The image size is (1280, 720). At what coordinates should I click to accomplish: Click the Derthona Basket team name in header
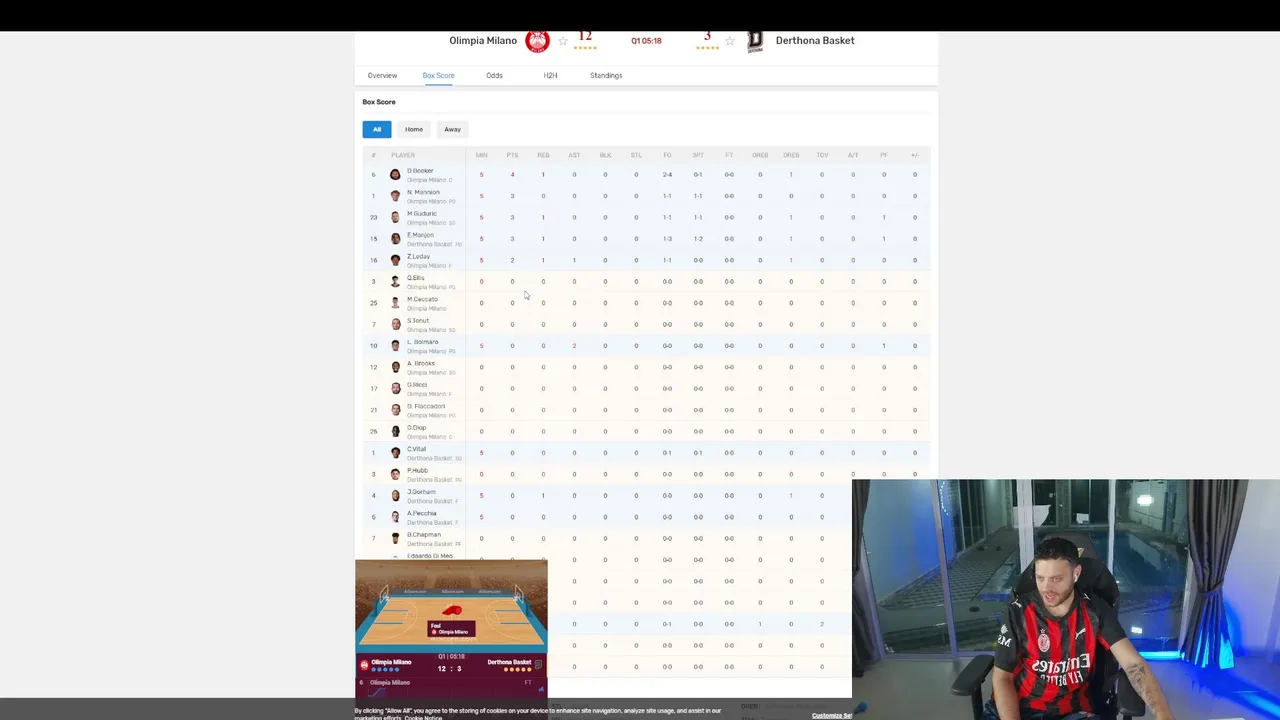(x=815, y=41)
